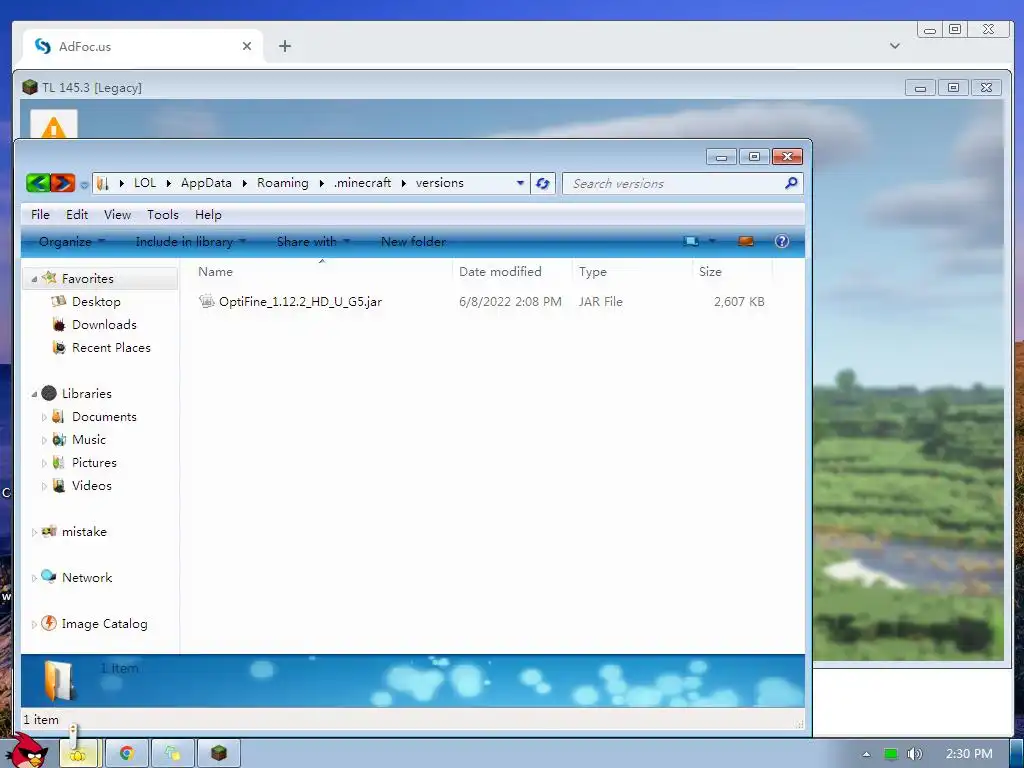Viewport: 1024px width, 768px height.
Task: Open the File menu
Action: click(x=40, y=215)
